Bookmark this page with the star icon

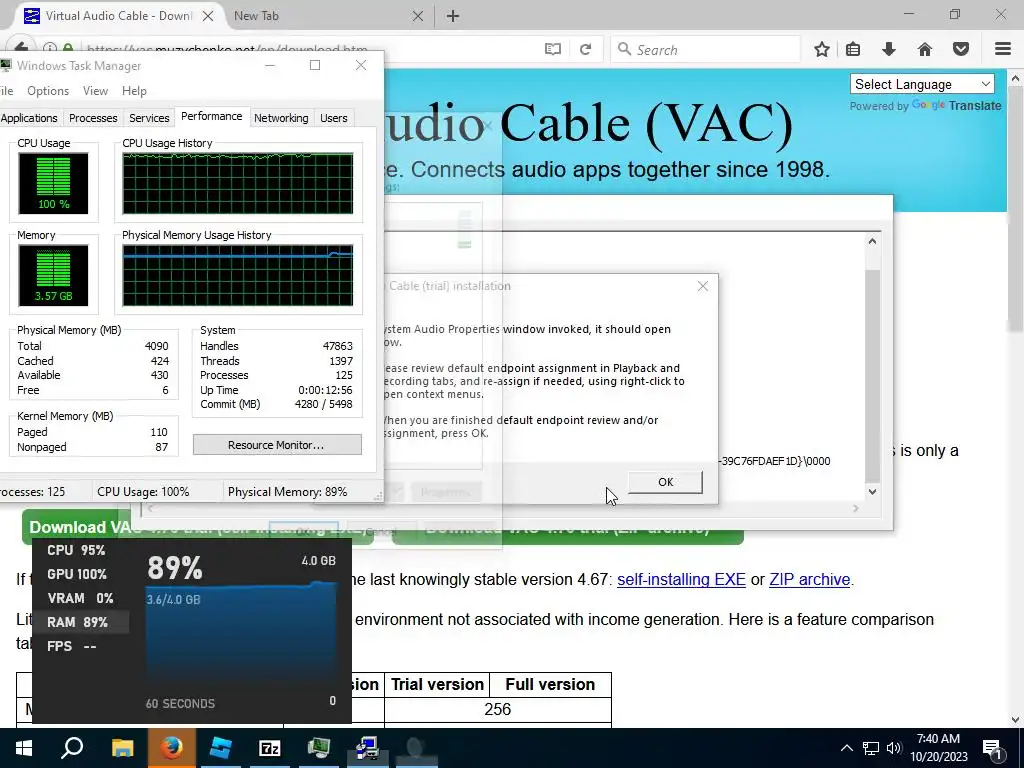822,50
